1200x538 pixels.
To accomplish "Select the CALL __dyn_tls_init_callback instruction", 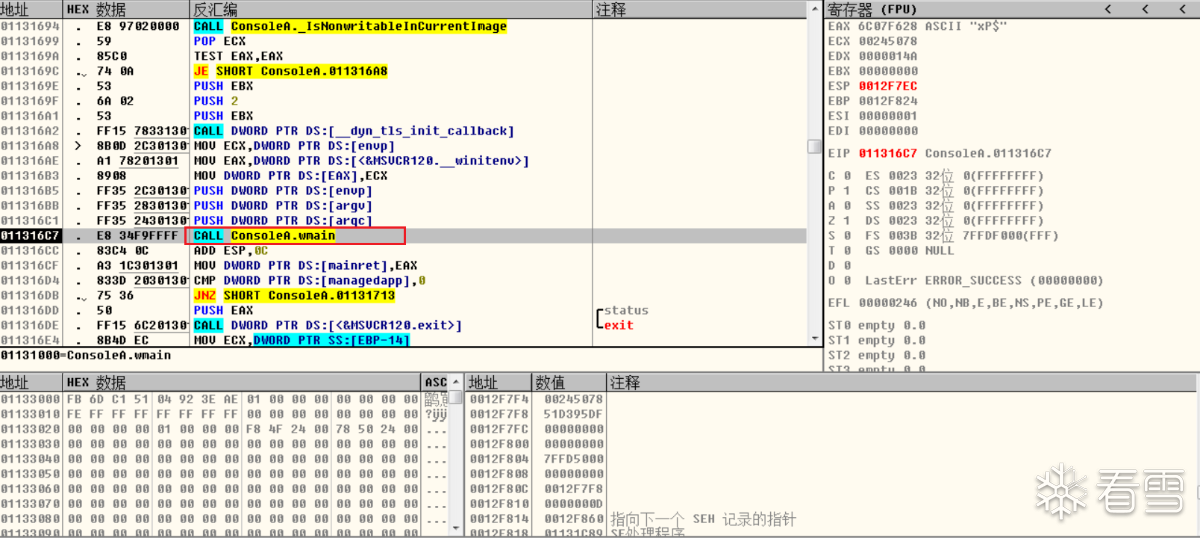I will tap(404, 131).
